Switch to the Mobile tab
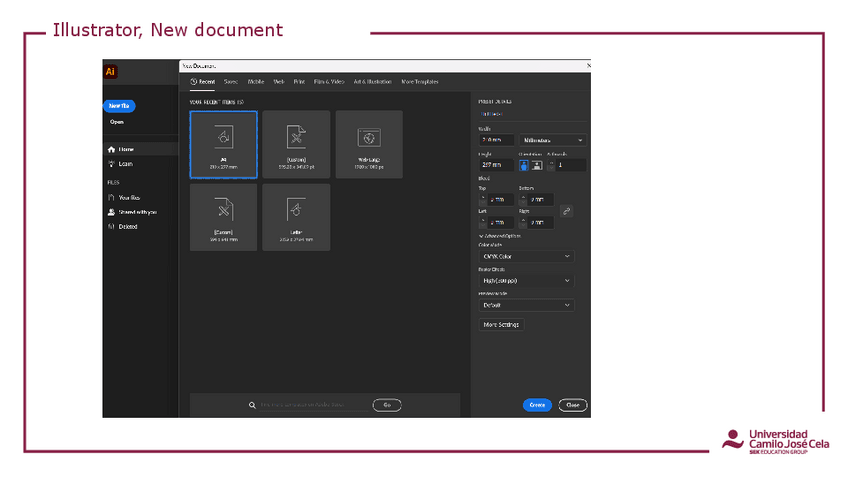 (256, 82)
